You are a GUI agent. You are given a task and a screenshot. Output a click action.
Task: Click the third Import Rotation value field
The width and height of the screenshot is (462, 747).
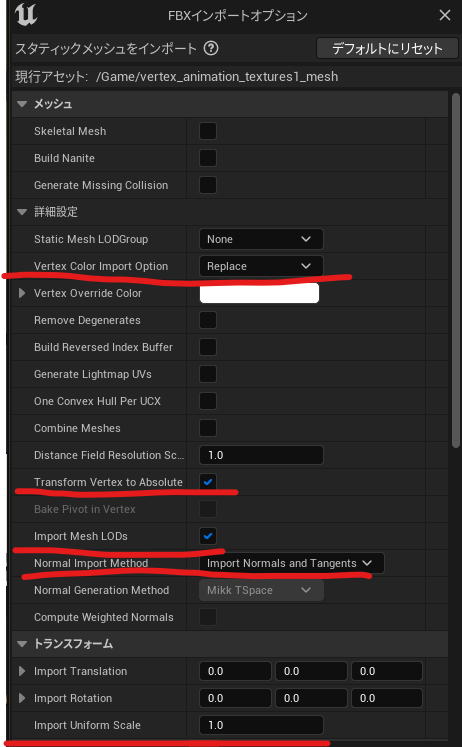tap(387, 698)
